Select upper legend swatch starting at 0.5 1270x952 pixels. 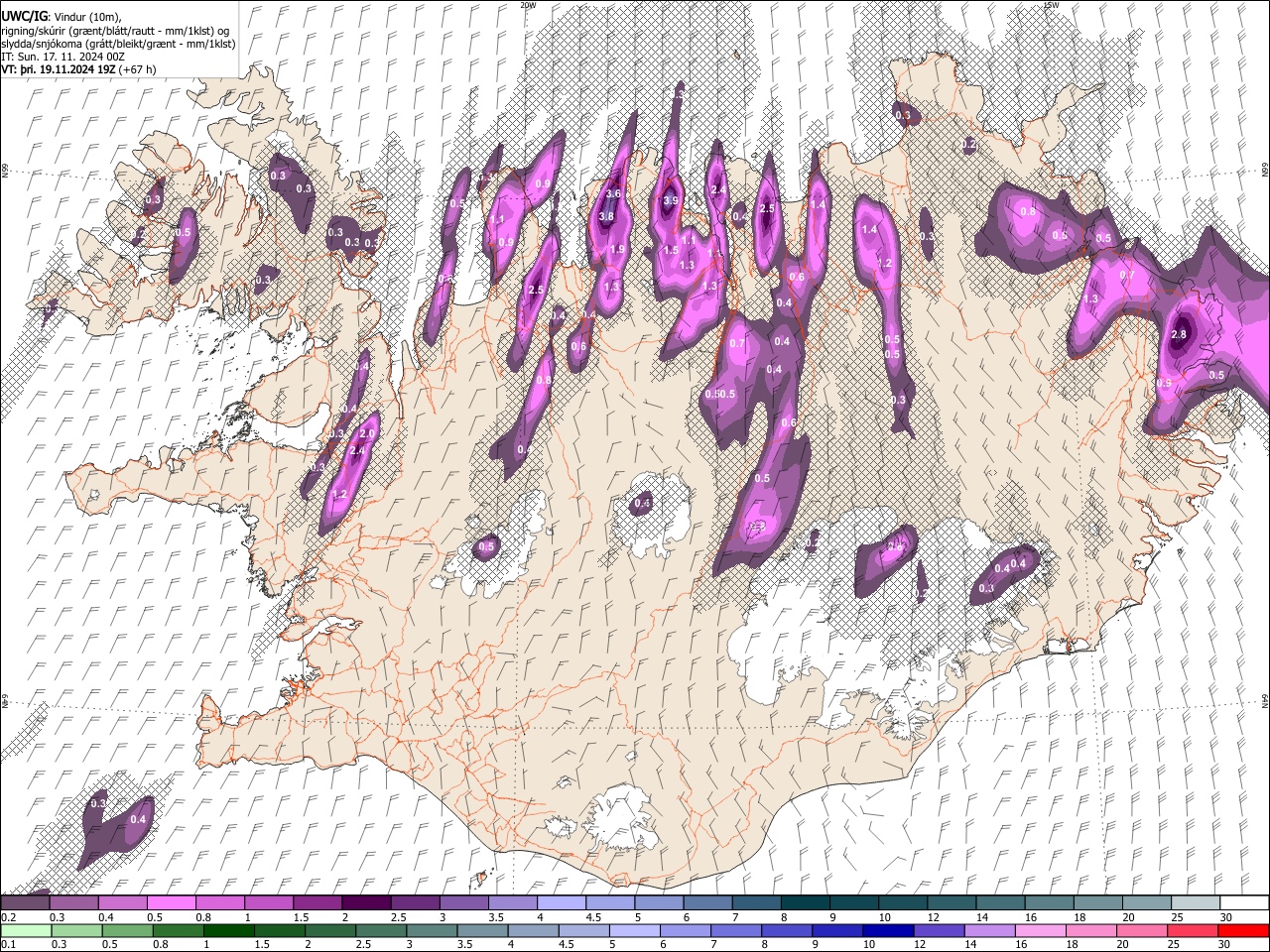coord(172,902)
